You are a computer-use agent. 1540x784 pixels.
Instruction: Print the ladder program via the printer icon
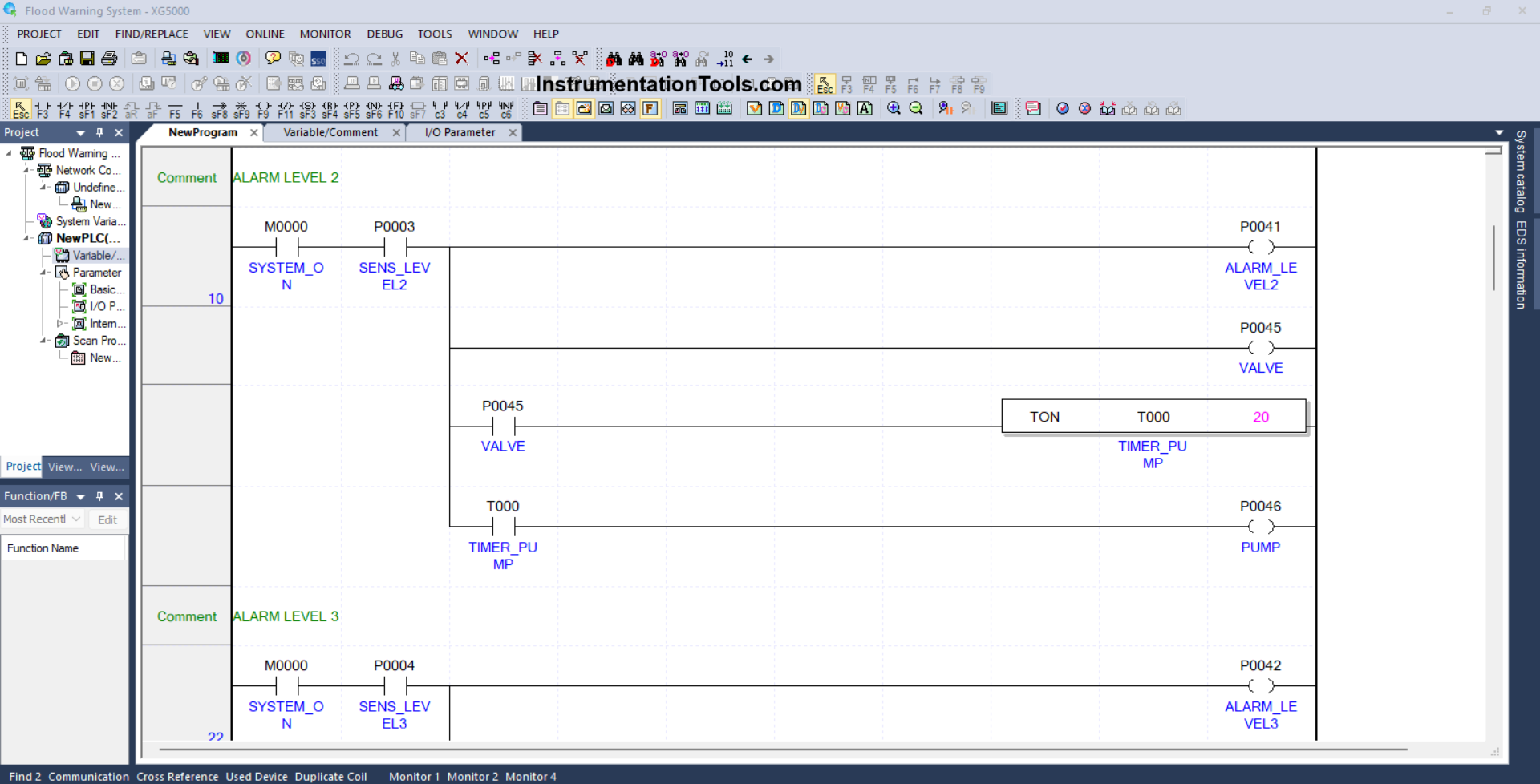point(109,59)
